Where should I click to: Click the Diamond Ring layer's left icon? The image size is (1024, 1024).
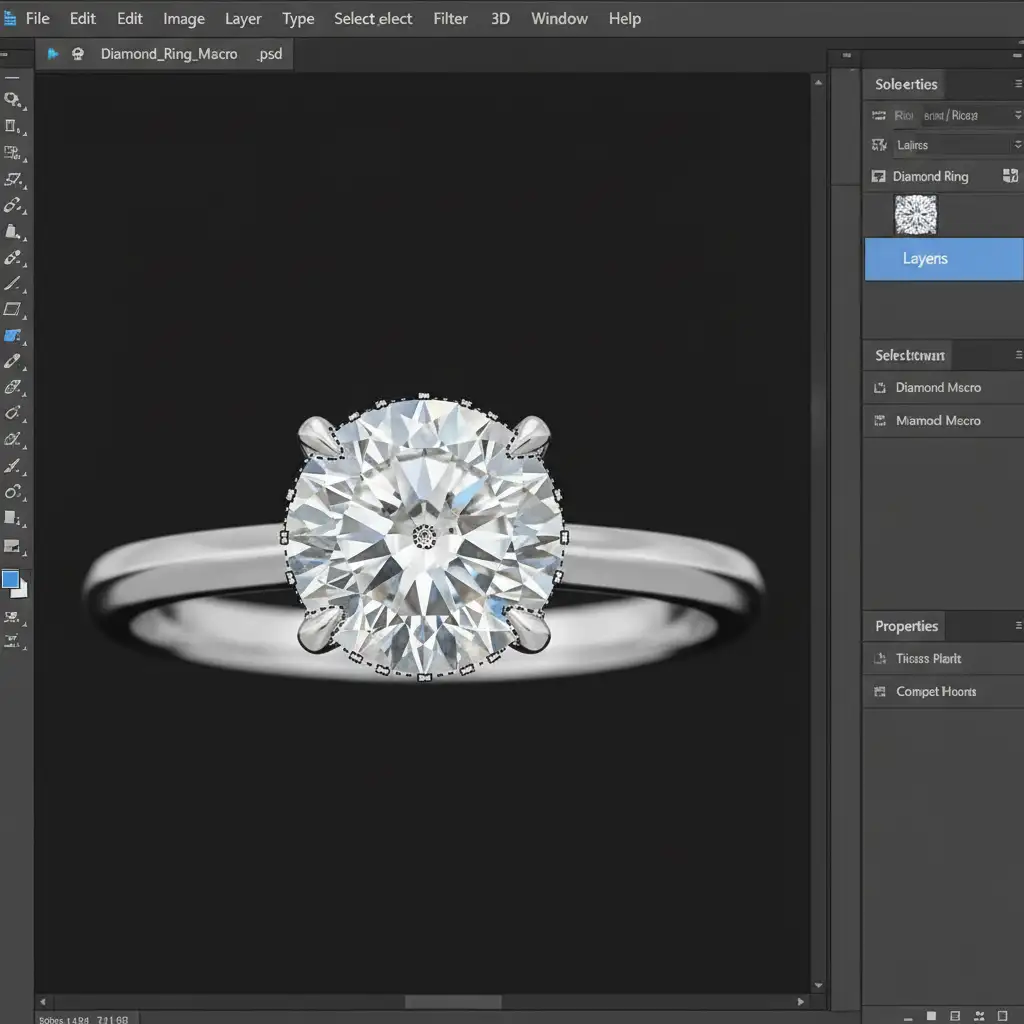tap(879, 177)
